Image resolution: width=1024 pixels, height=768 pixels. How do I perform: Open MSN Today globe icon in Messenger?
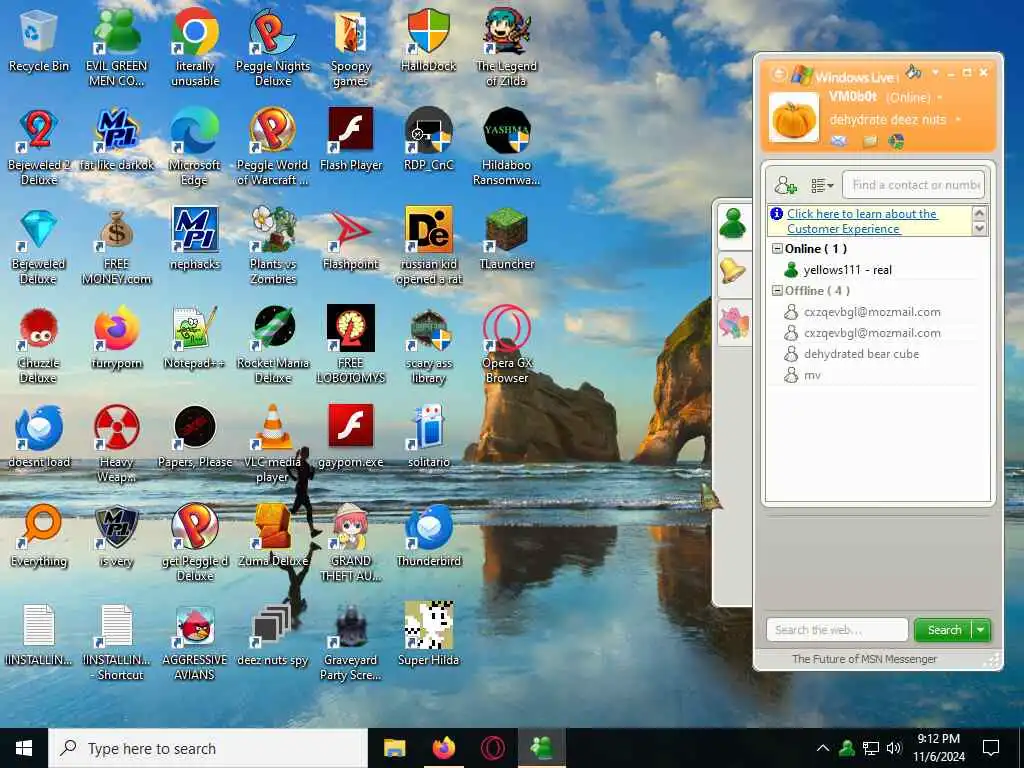pos(897,141)
